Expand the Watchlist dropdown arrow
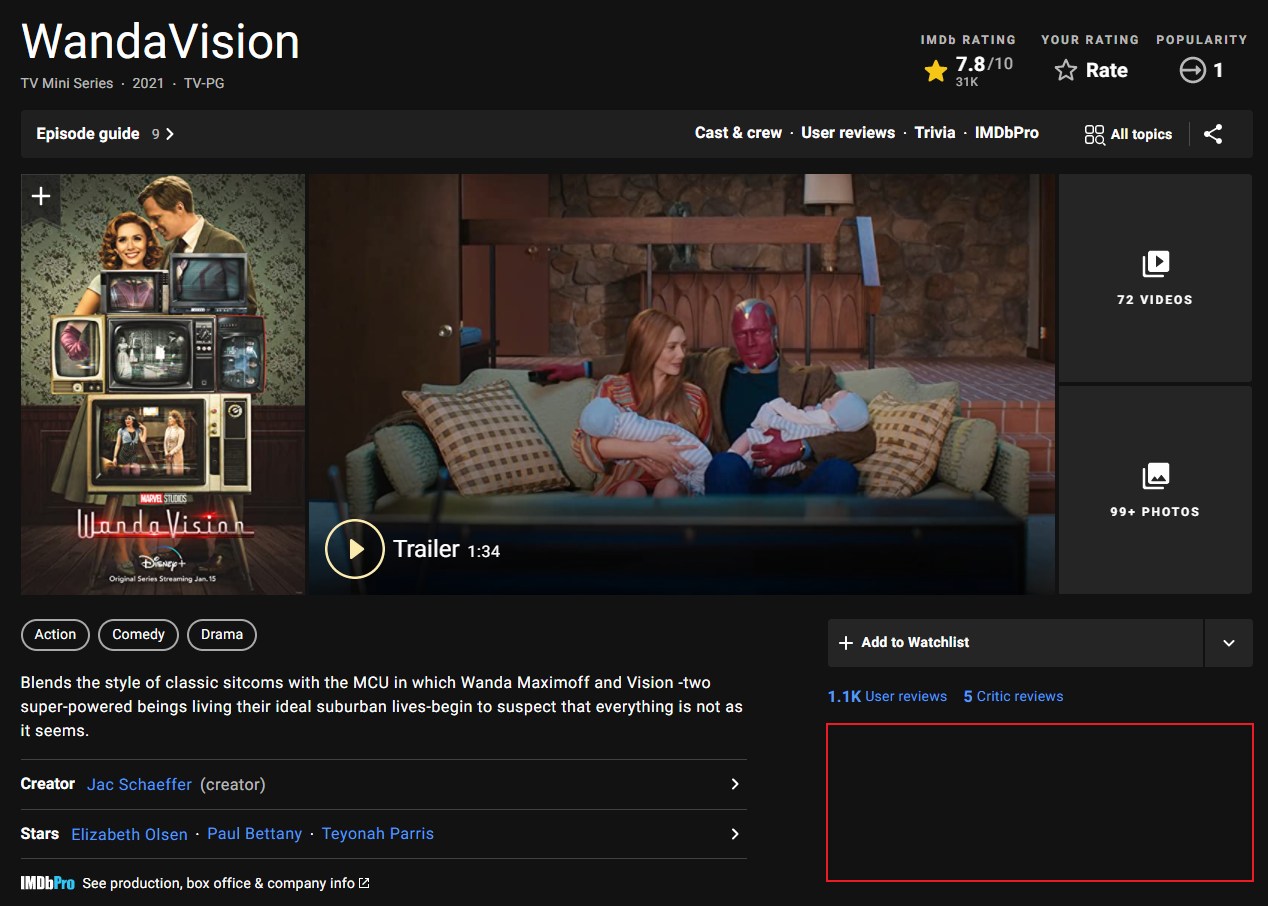 pyautogui.click(x=1229, y=643)
